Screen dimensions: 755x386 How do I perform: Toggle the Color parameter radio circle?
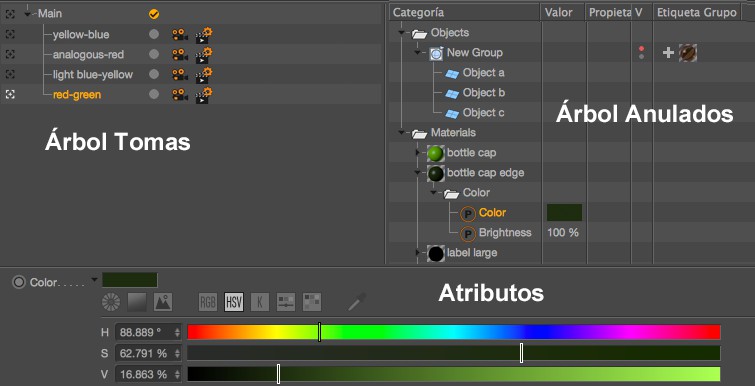[x=18, y=283]
